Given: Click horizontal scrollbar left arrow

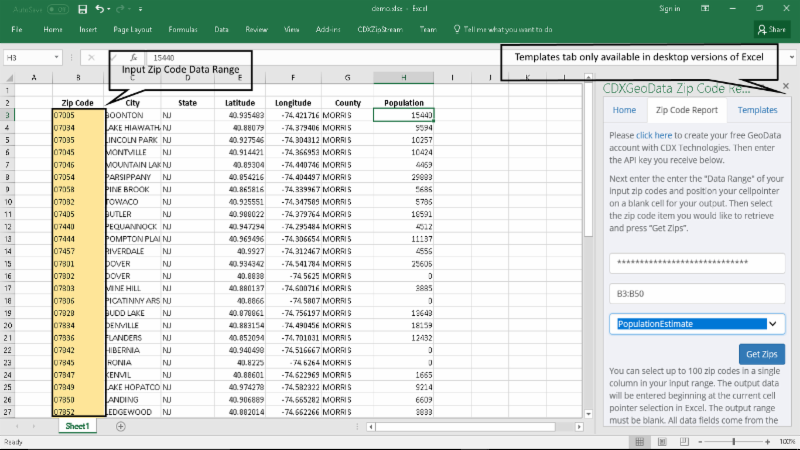Looking at the screenshot, I should tap(371, 427).
